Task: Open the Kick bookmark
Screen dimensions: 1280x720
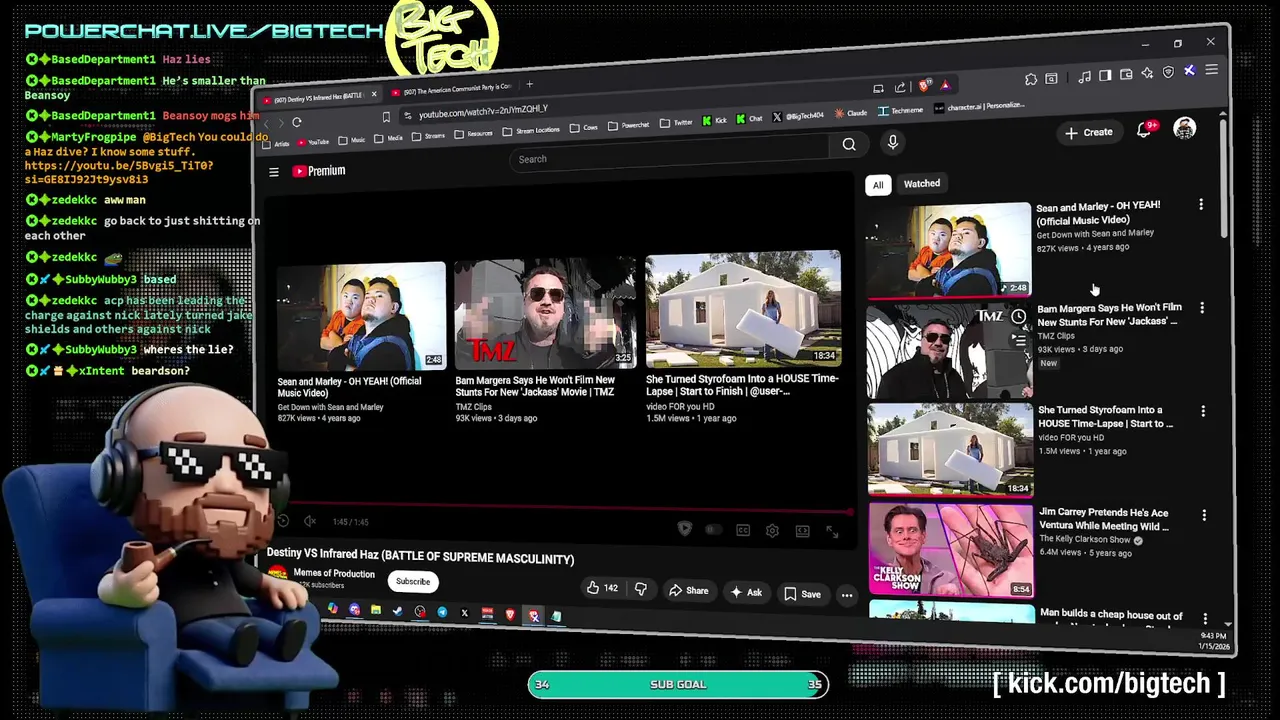Action: pyautogui.click(x=715, y=120)
